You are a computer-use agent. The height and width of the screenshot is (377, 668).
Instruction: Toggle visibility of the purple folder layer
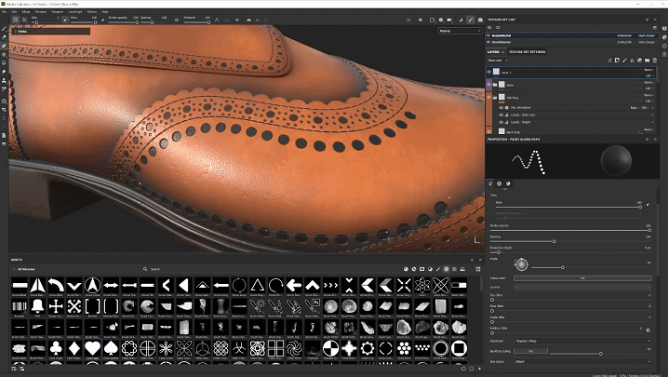click(x=489, y=85)
